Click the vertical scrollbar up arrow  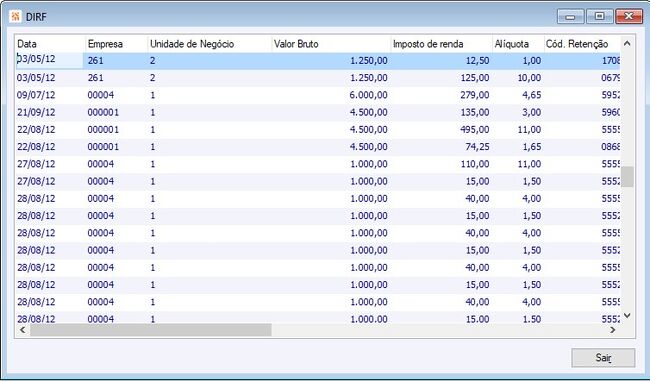[x=627, y=44]
